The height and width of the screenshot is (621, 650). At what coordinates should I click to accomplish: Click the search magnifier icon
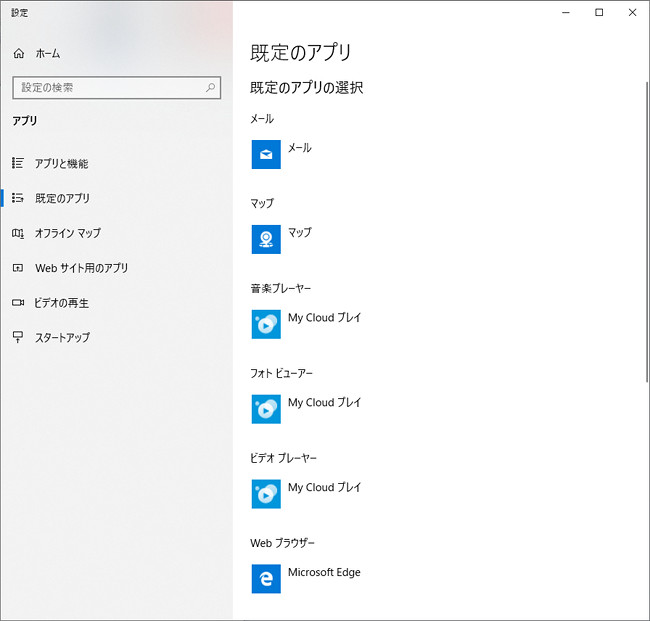point(211,88)
